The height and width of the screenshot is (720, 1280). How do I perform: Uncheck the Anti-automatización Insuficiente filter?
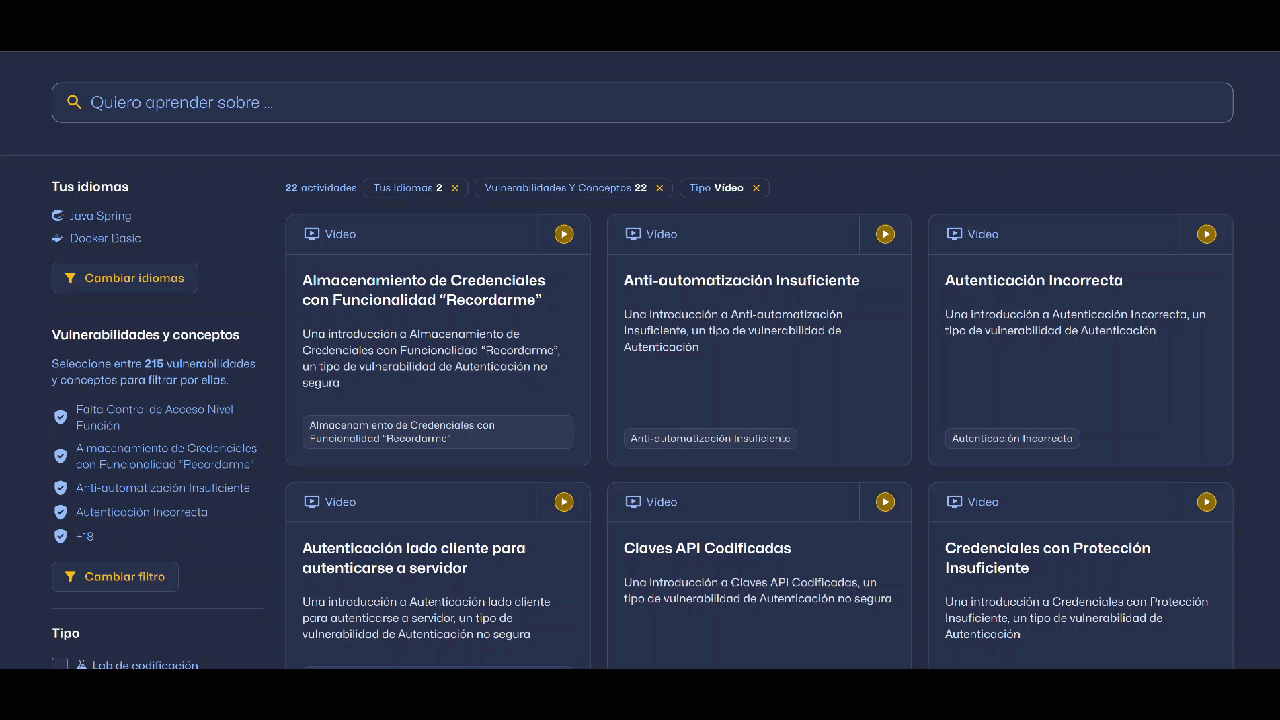(x=60, y=487)
